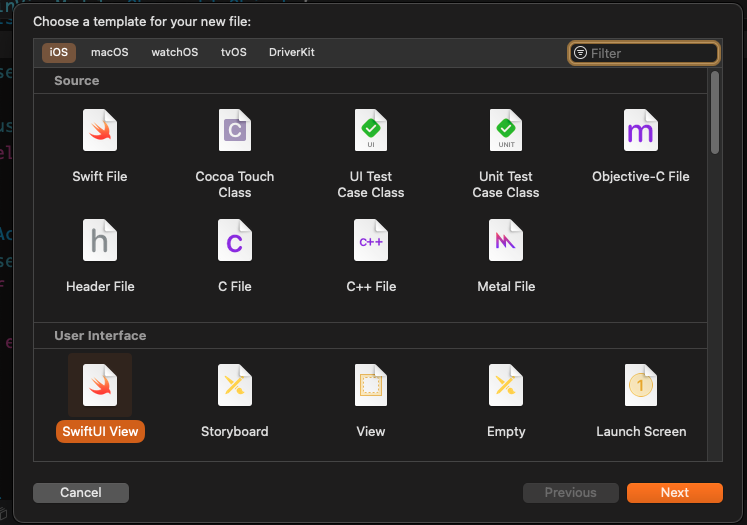Choose the Cocoa Touch Class template
This screenshot has height=525, width=747.
click(234, 131)
